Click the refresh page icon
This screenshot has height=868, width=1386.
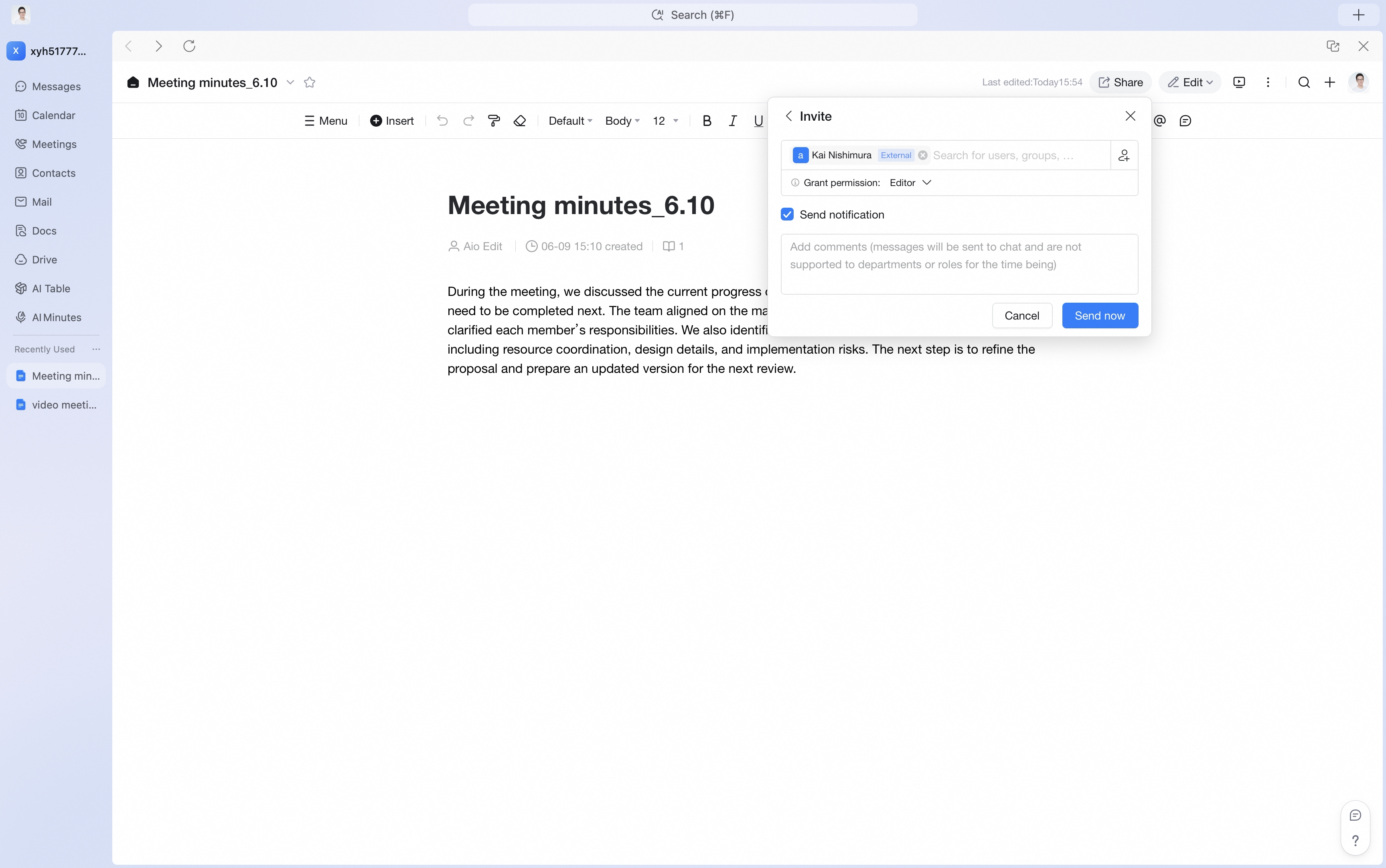(189, 46)
